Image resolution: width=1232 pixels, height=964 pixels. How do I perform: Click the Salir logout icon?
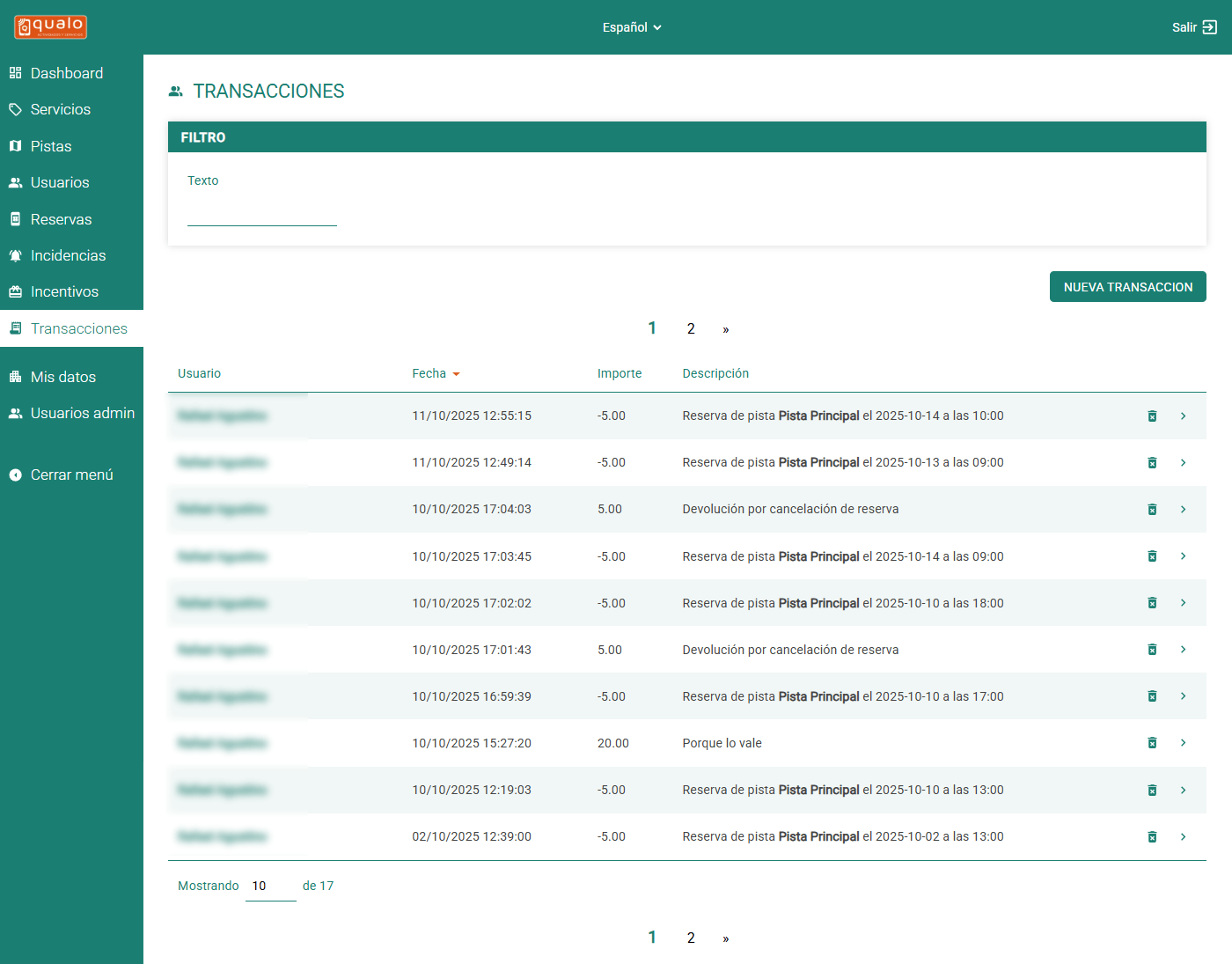(1210, 27)
